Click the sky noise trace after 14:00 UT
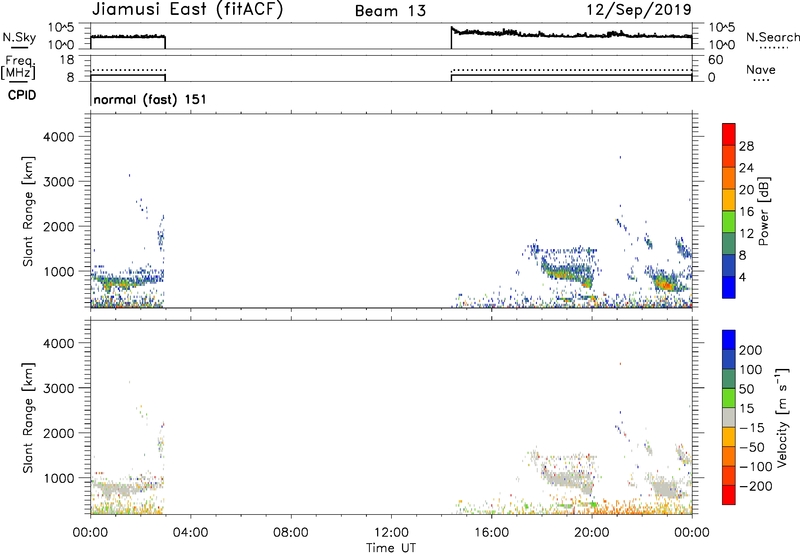The width and height of the screenshot is (800, 554). click(571, 34)
